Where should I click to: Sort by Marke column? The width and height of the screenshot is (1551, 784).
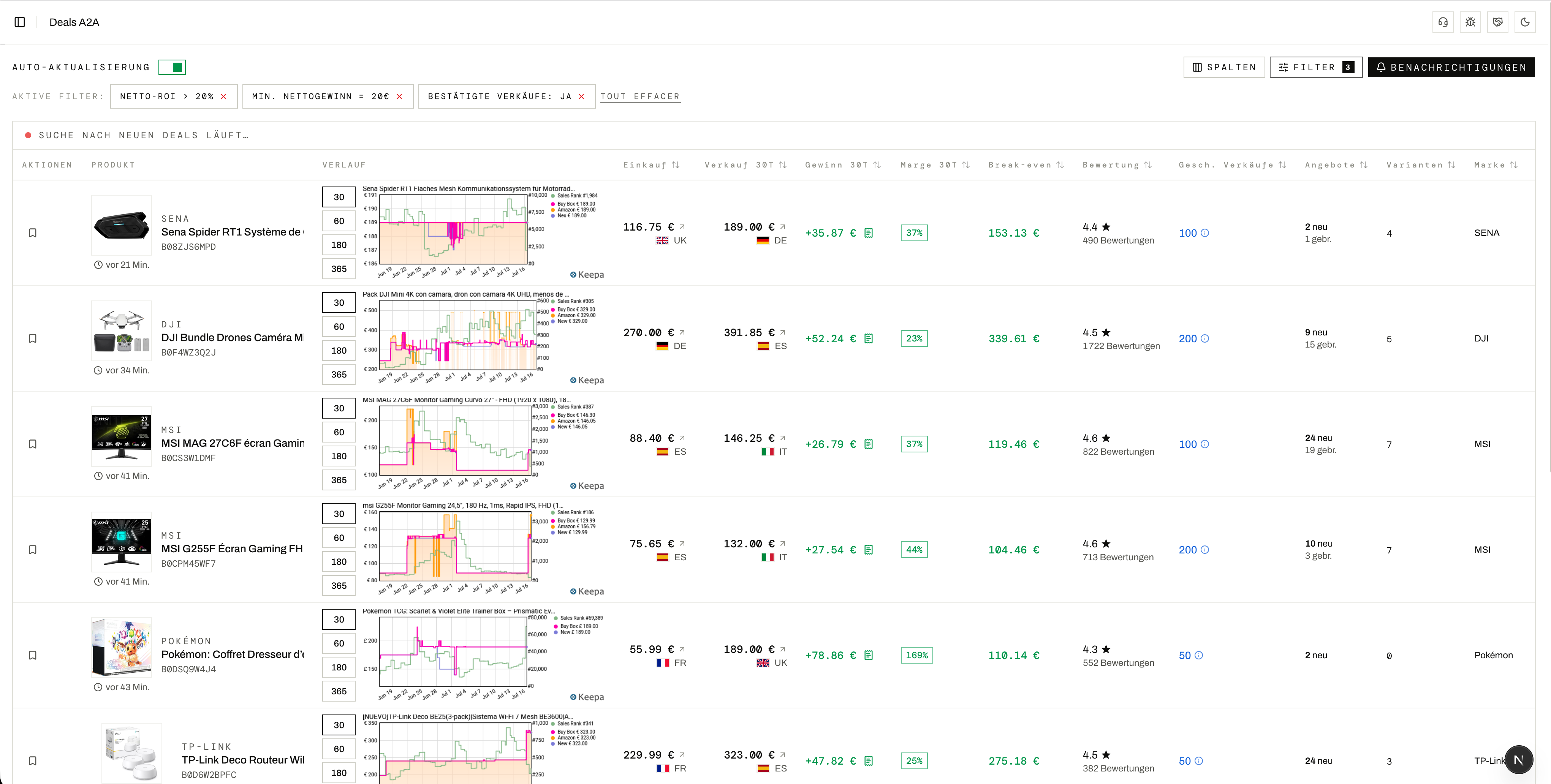[1496, 165]
